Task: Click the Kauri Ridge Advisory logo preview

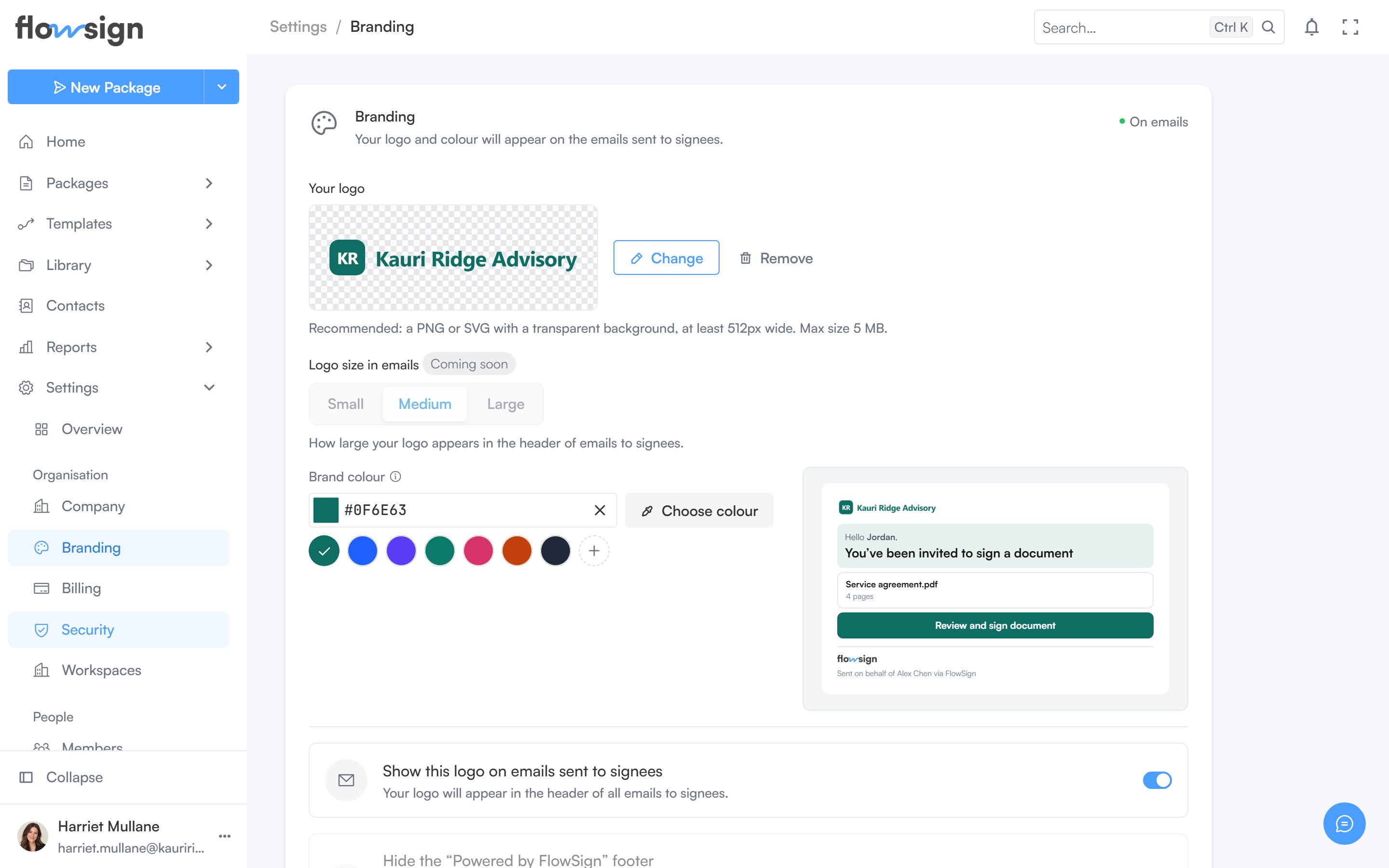Action: coord(453,258)
